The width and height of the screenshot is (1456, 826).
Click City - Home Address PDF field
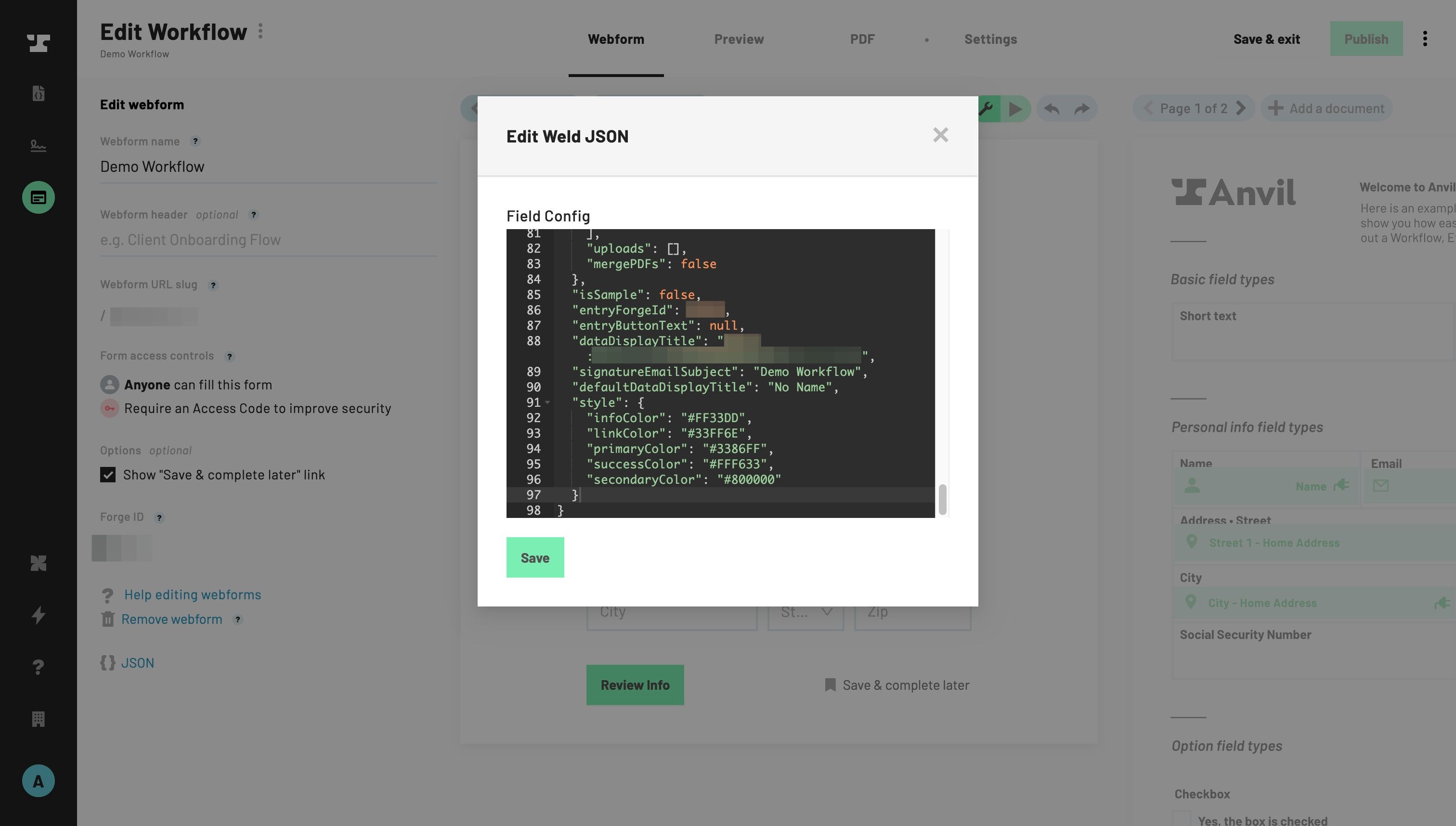[x=1315, y=603]
